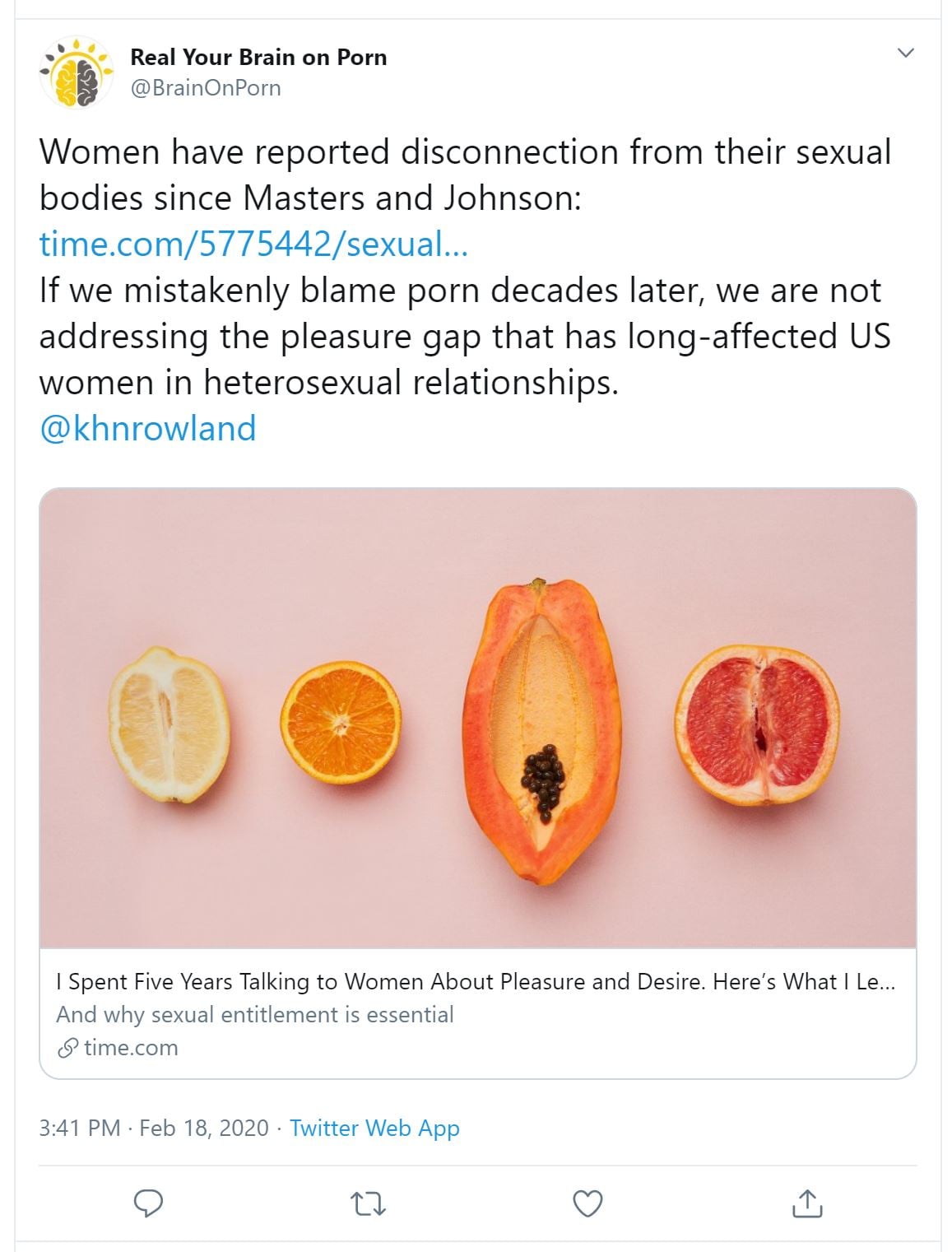Click the display name Real Your Brain on Porn
The height and width of the screenshot is (1252, 952).
click(x=258, y=58)
